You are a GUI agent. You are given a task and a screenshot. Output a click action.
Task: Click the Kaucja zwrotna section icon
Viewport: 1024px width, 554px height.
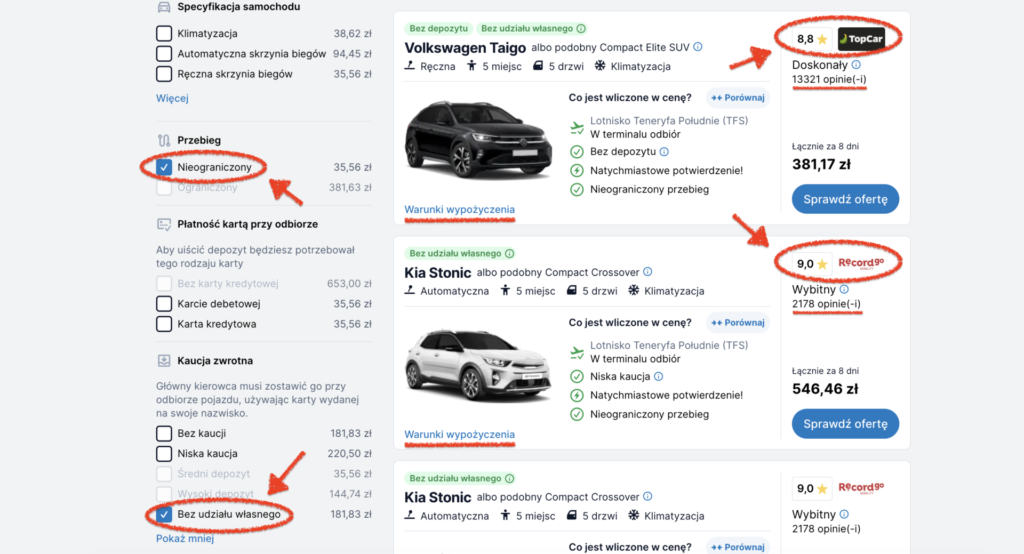164,361
